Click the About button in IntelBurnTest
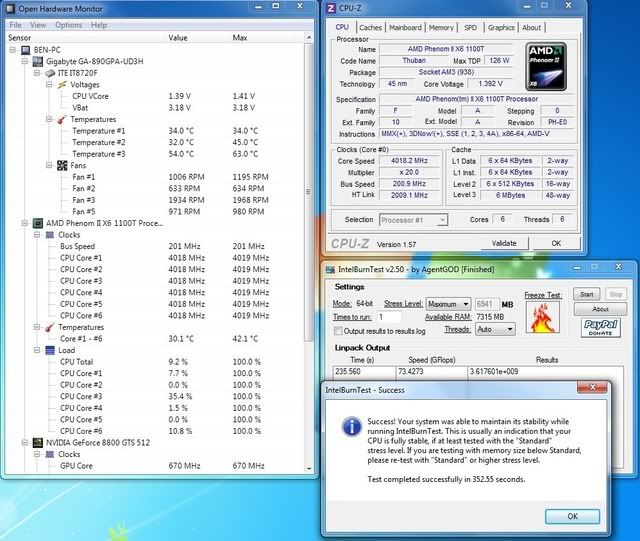 [600, 309]
